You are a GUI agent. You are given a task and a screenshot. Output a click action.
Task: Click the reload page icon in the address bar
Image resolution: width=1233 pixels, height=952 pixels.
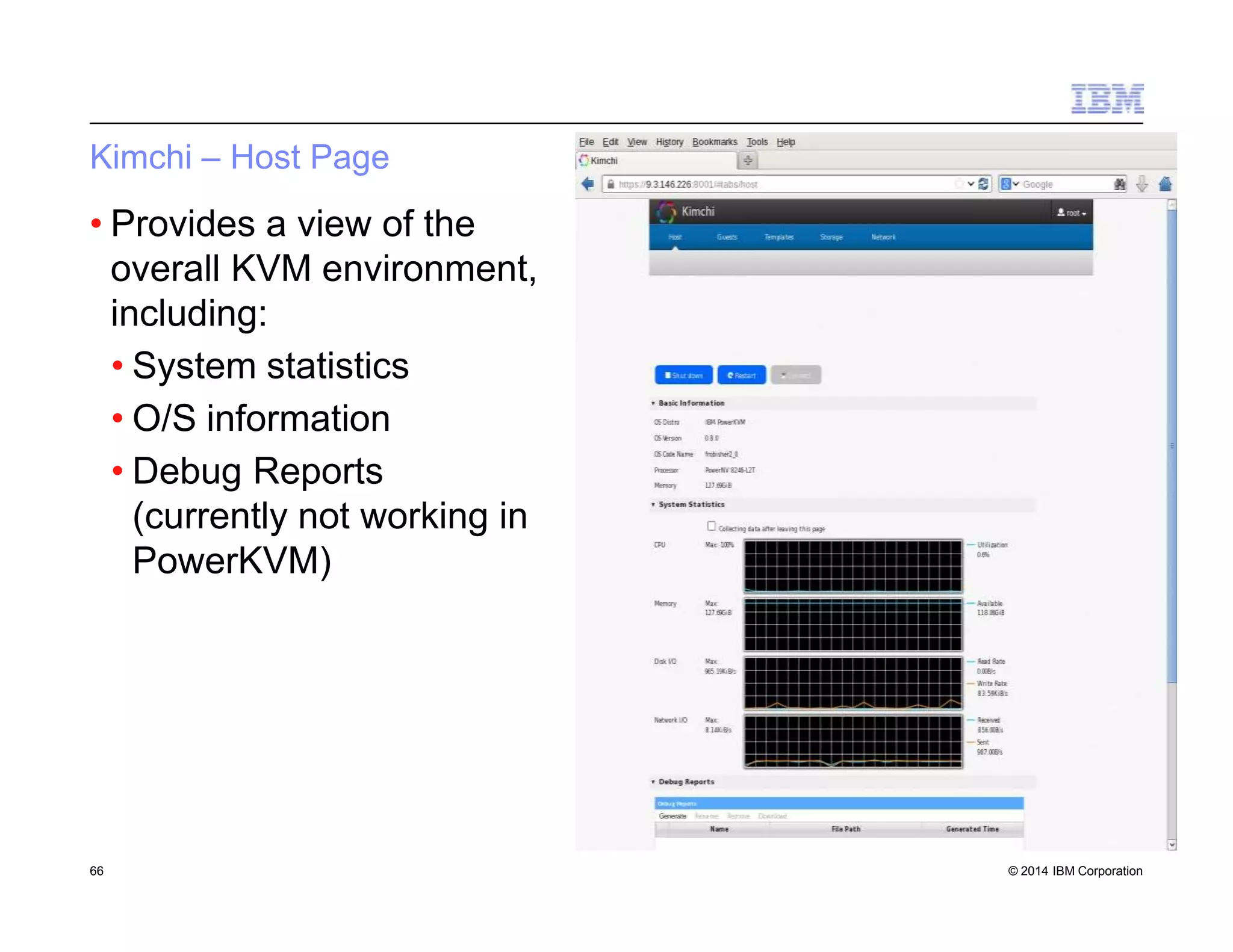coord(983,184)
